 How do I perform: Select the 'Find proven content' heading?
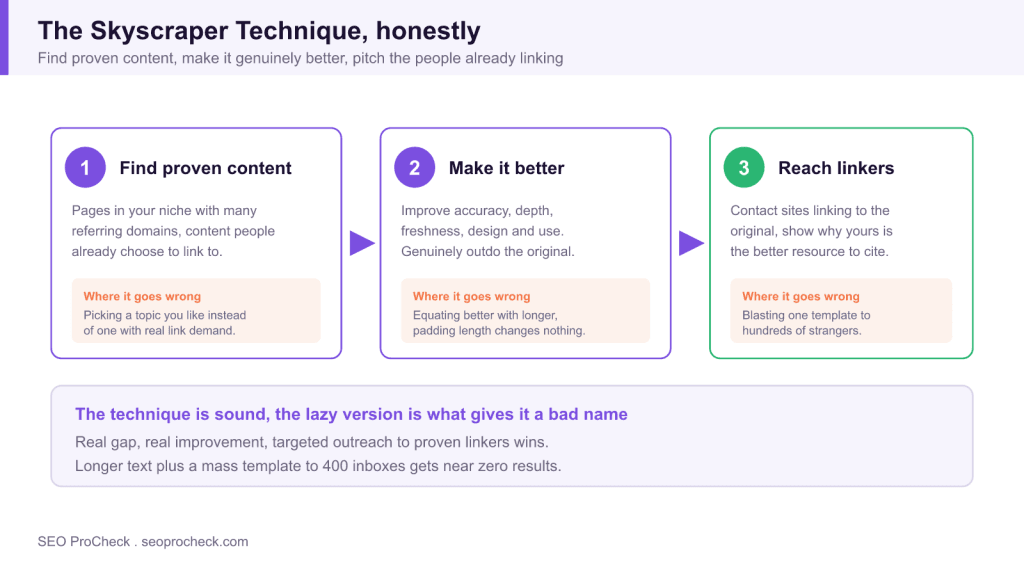click(205, 168)
